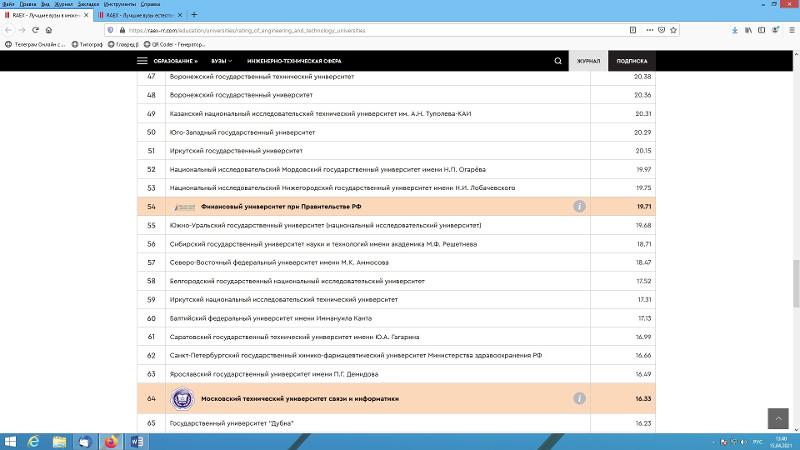Image resolution: width=800 pixels, height=450 pixels.
Task: Click the ПОДПИСКА button
Action: click(x=631, y=61)
